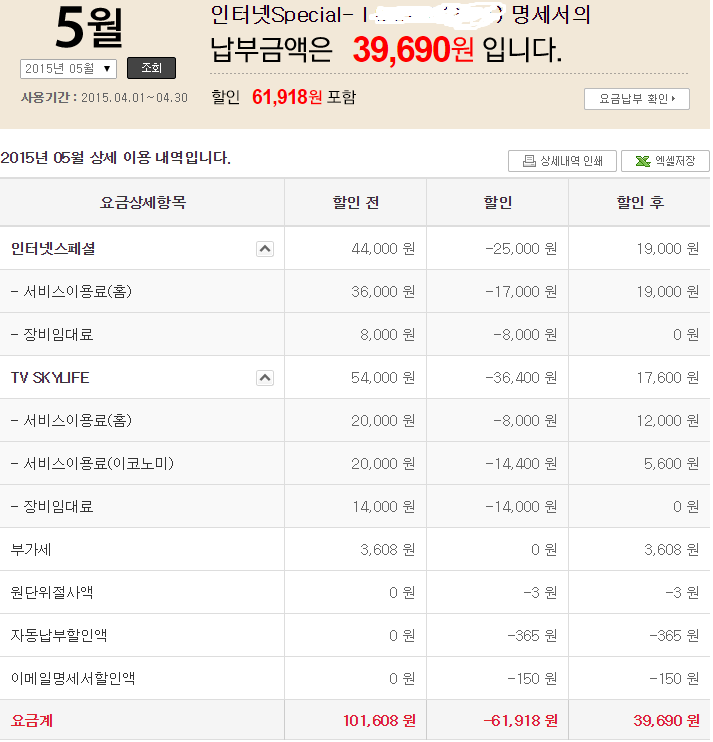
Task: Open the 2015년 05월 month dropdown
Action: coord(68,69)
